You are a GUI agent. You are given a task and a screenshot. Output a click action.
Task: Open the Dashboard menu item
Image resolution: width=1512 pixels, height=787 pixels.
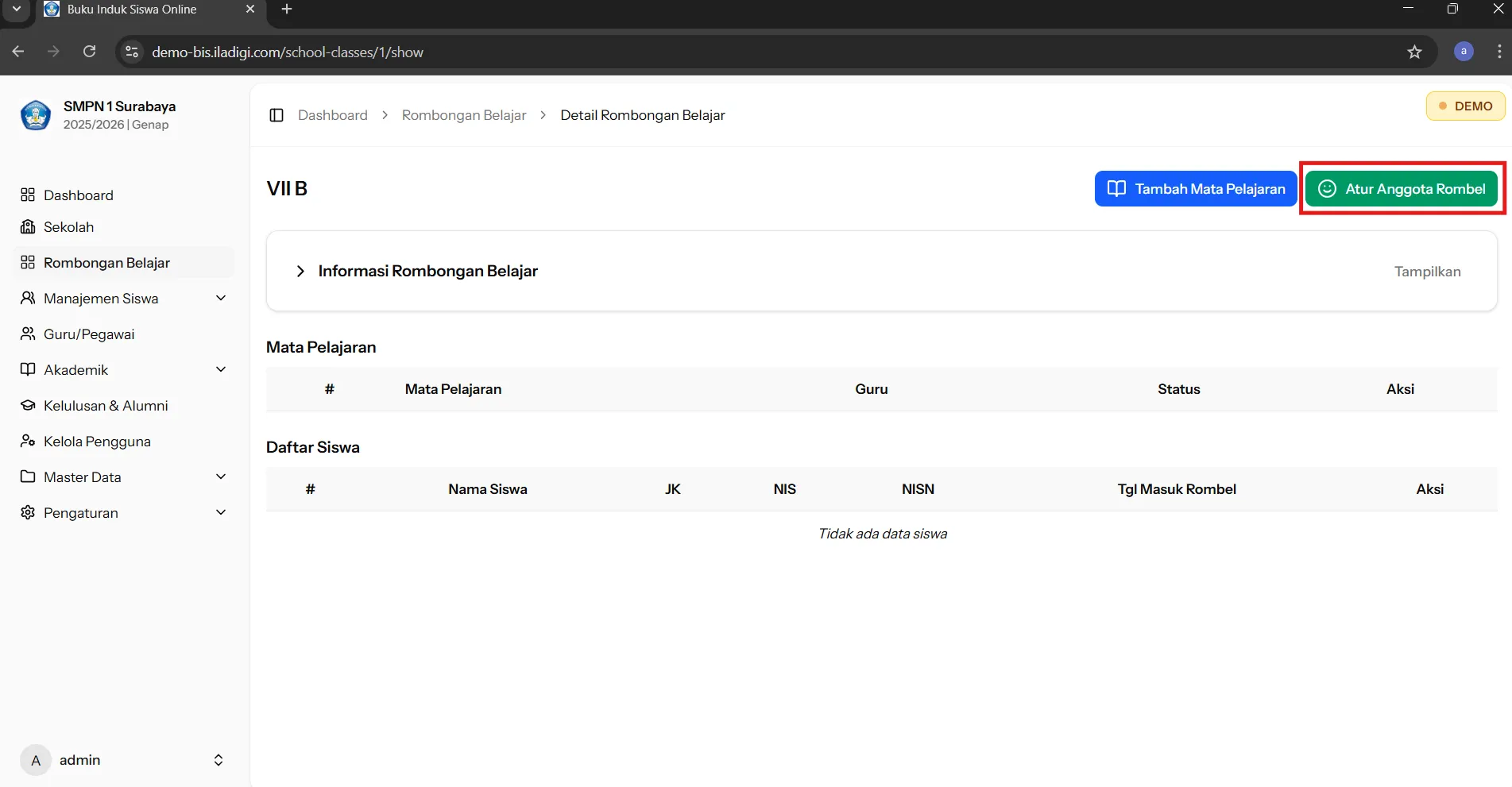(x=124, y=195)
